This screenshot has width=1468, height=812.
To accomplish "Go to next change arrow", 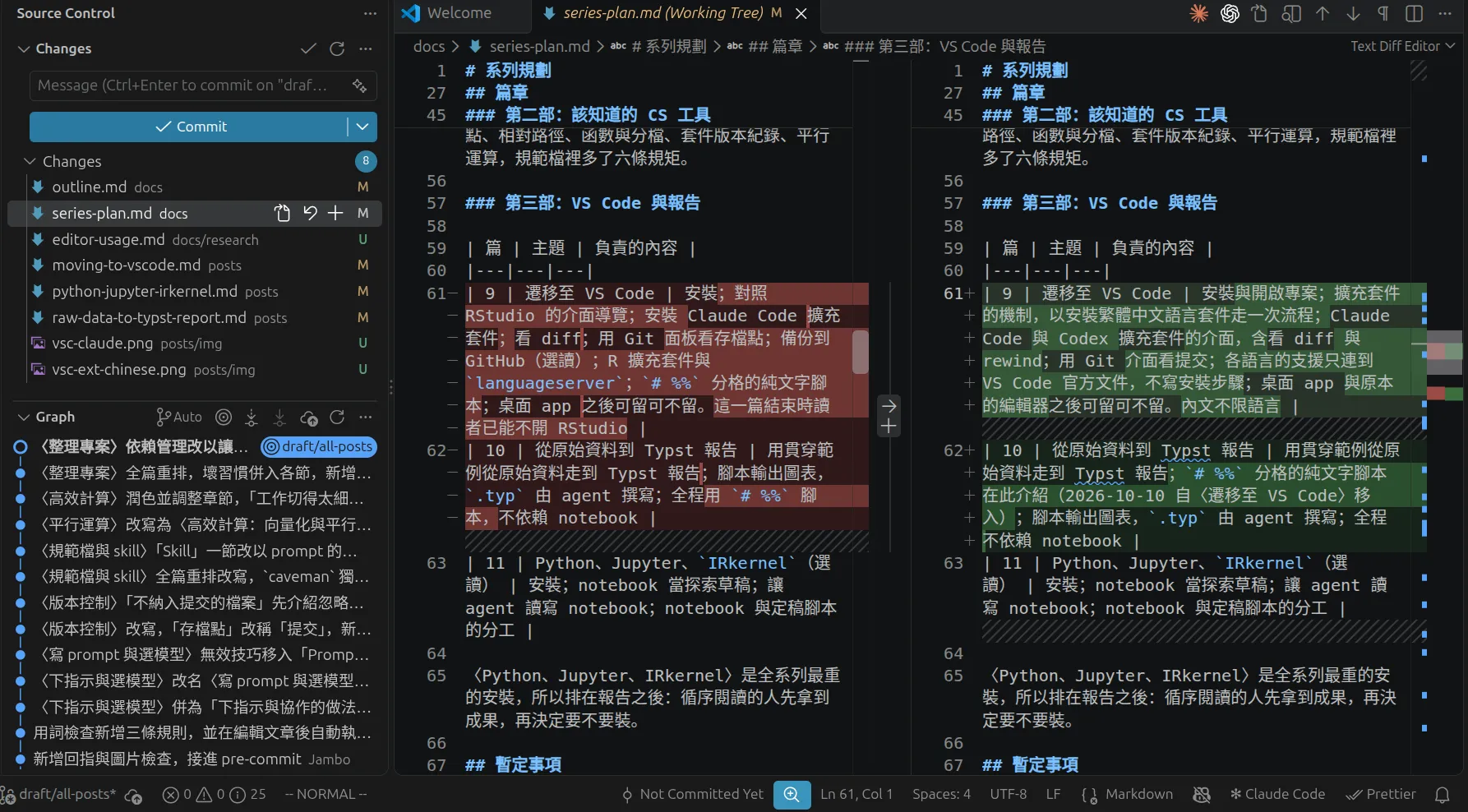I will 1353,13.
